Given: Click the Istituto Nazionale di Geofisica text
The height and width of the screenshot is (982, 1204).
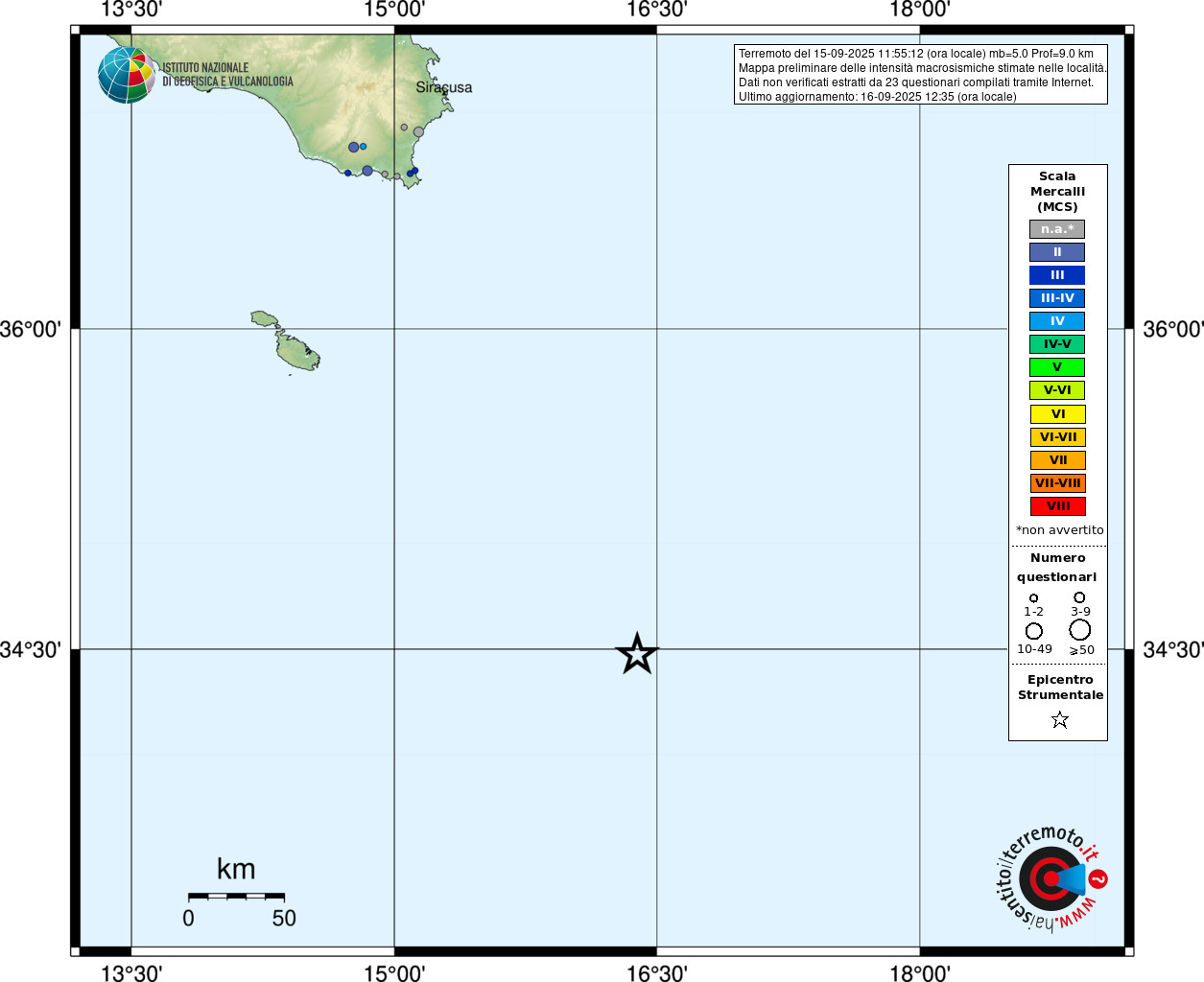Looking at the screenshot, I should click(228, 75).
